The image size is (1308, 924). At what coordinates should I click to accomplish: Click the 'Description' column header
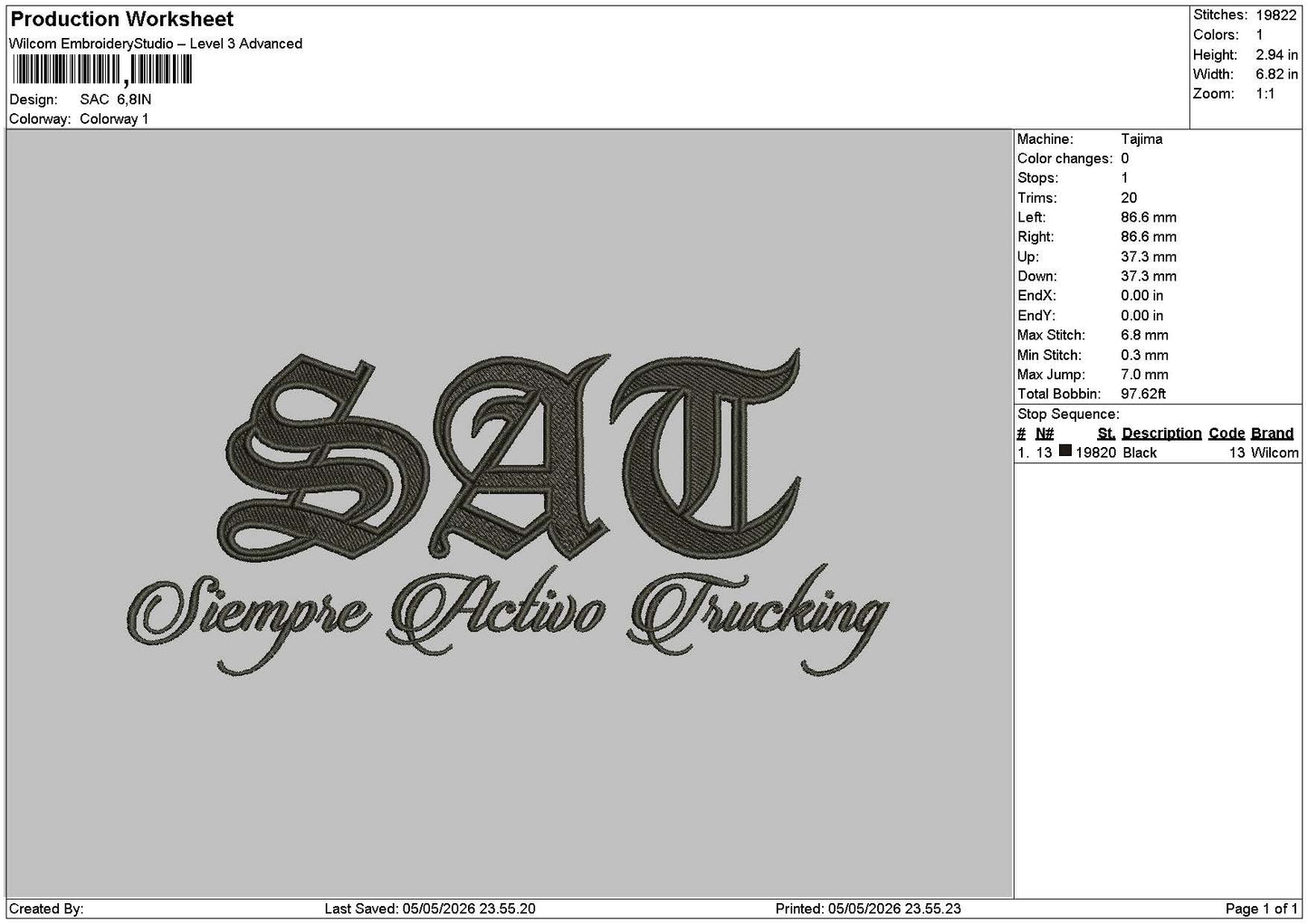[x=1161, y=433]
